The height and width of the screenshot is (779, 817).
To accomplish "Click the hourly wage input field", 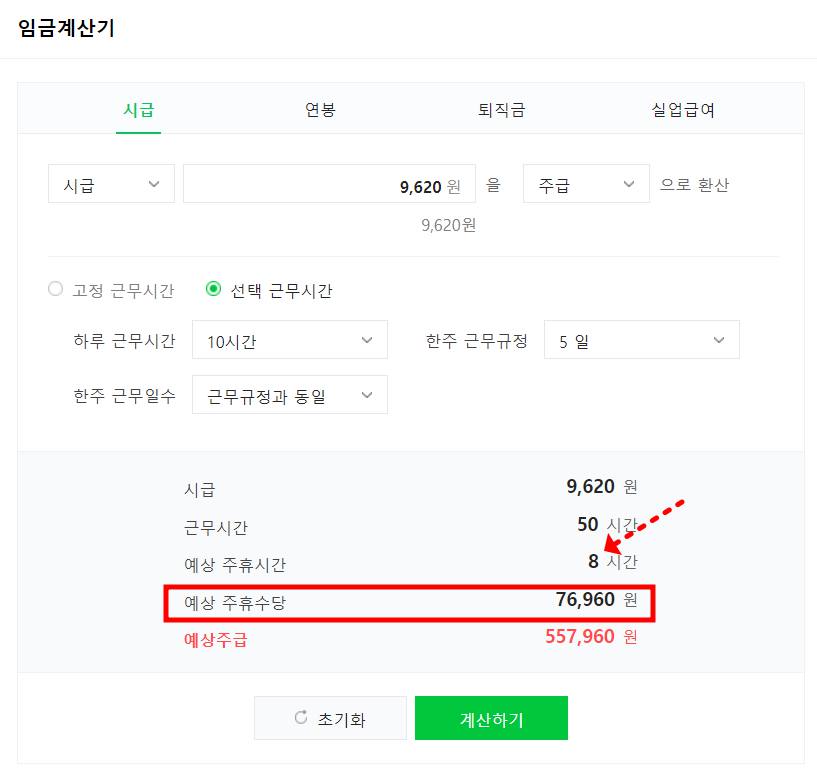I will (x=328, y=183).
